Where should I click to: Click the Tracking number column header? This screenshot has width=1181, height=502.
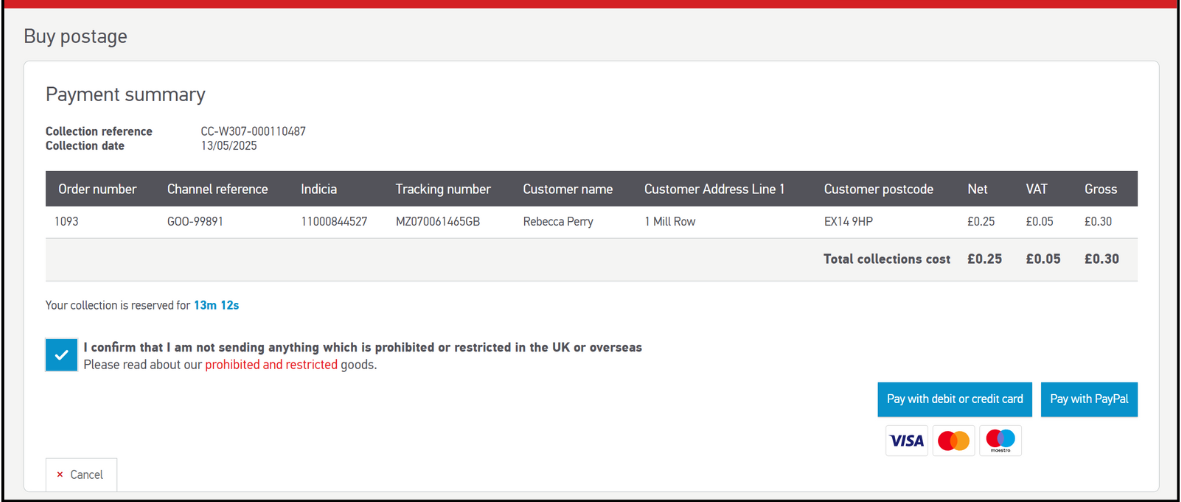click(x=443, y=189)
